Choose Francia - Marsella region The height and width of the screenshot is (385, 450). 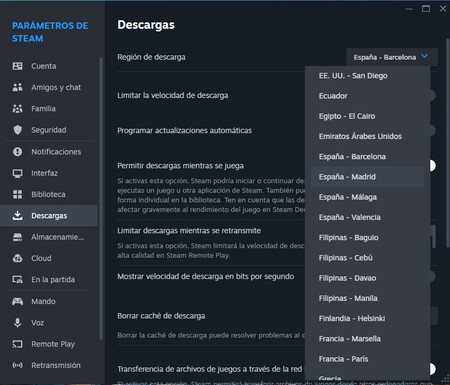(x=367, y=339)
